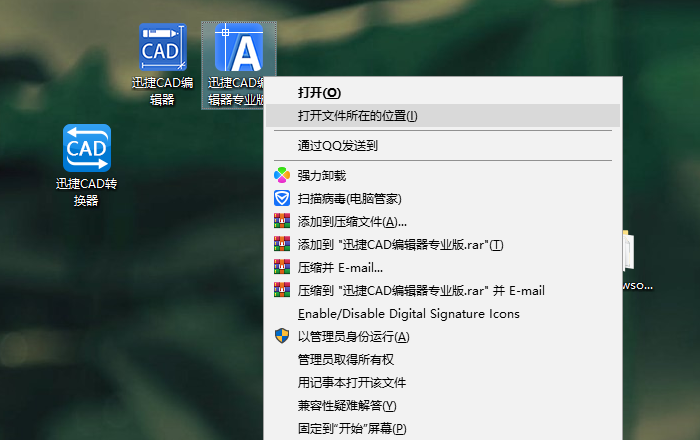Viewport: 700px width, 440px height.
Task: Click the 迅捷CAD转换器 label text
Action: pos(86,192)
